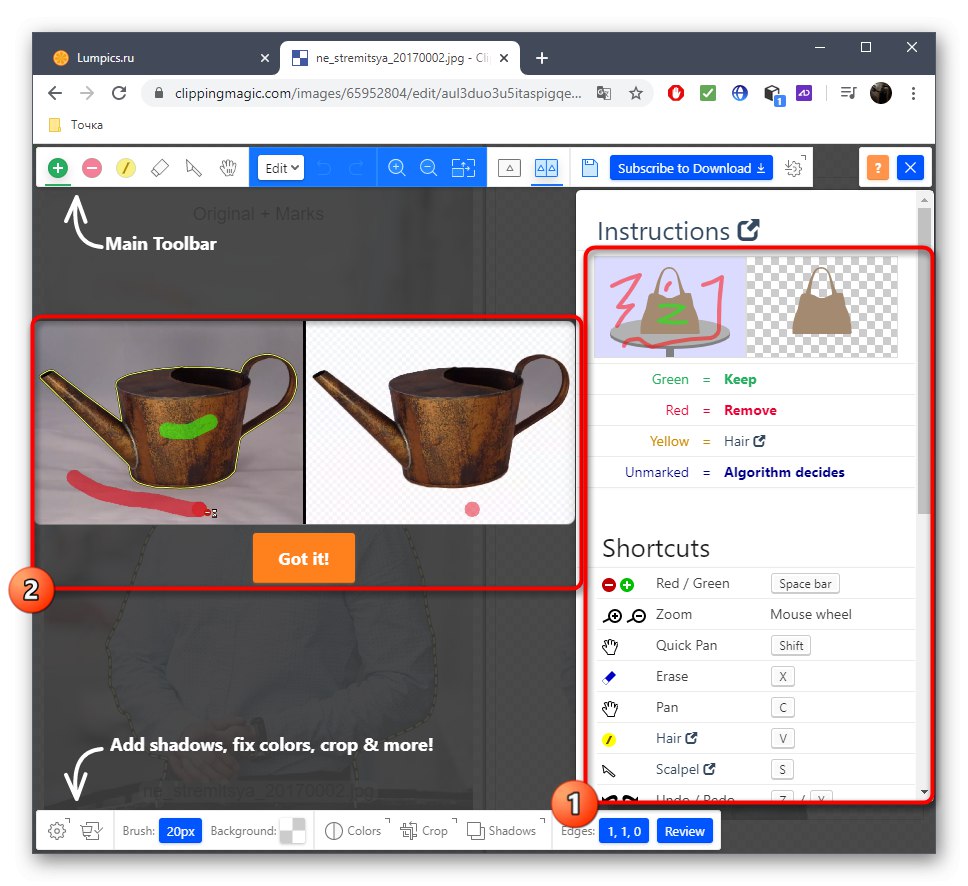Open the media control playlist icon

848,93
